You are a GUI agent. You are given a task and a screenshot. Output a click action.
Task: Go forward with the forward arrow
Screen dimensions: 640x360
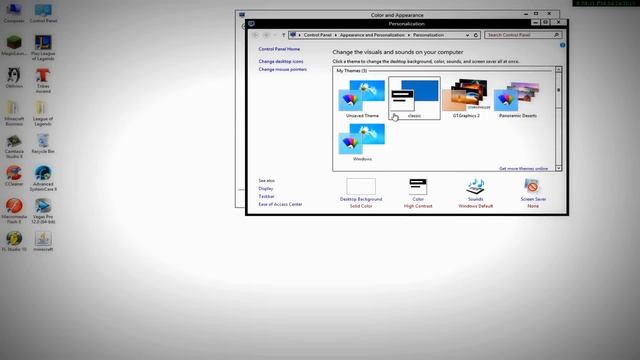[x=266, y=35]
